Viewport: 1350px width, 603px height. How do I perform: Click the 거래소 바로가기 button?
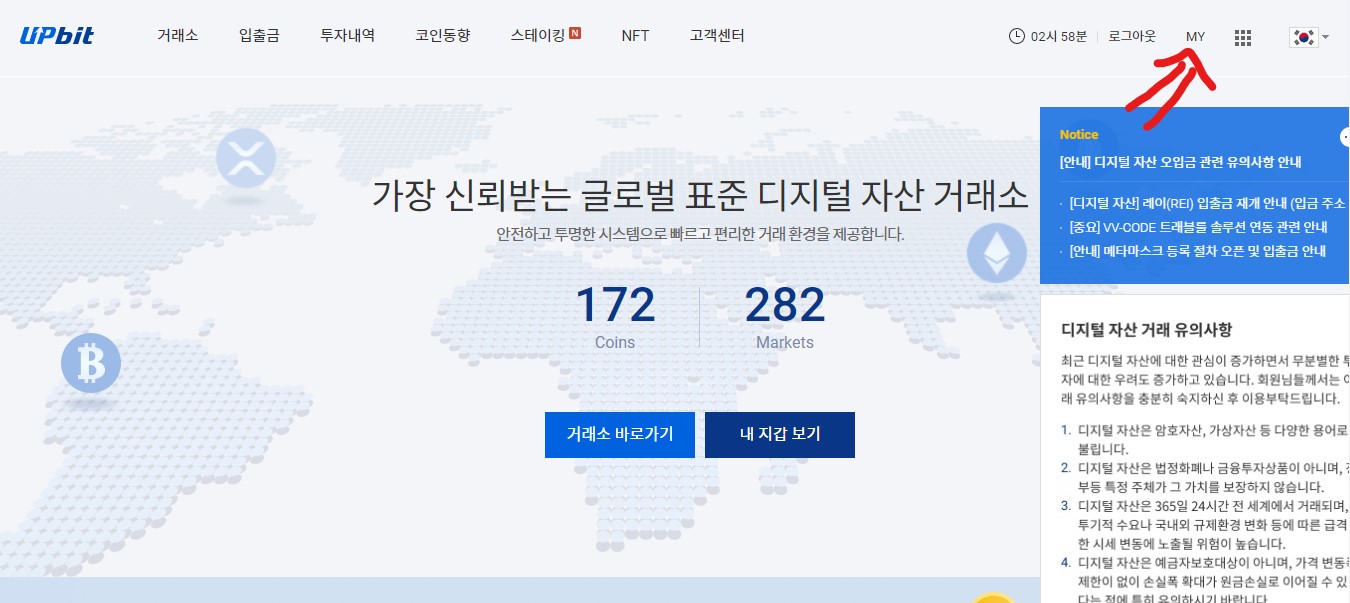click(619, 434)
